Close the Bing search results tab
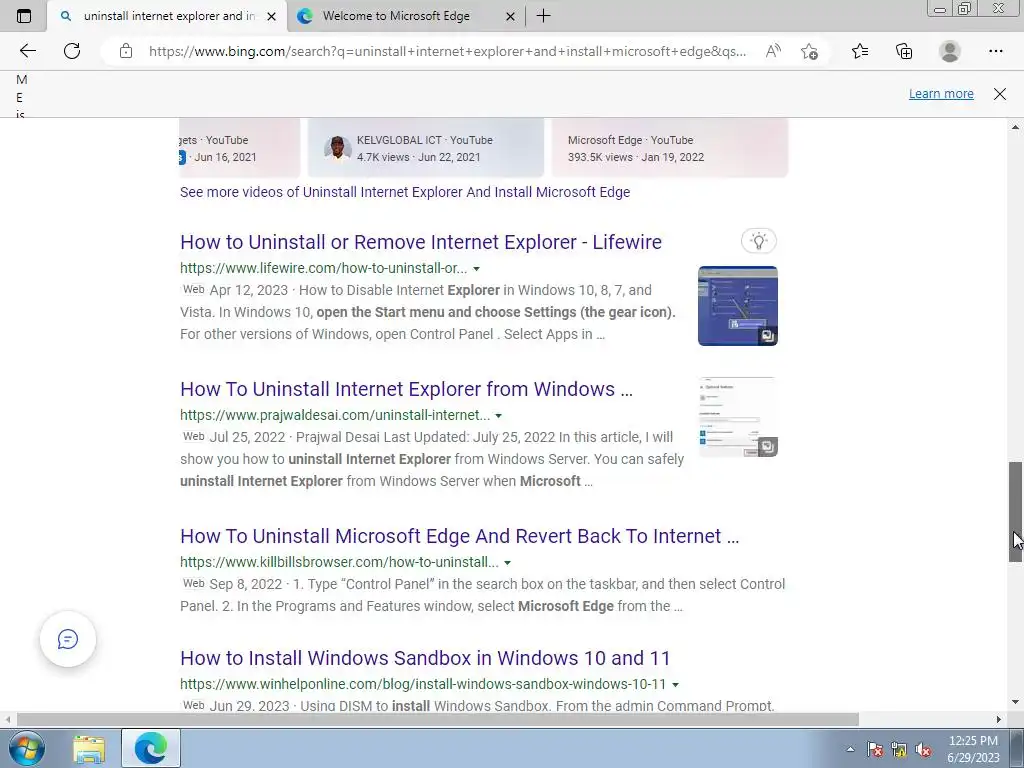This screenshot has height=768, width=1024. [272, 16]
